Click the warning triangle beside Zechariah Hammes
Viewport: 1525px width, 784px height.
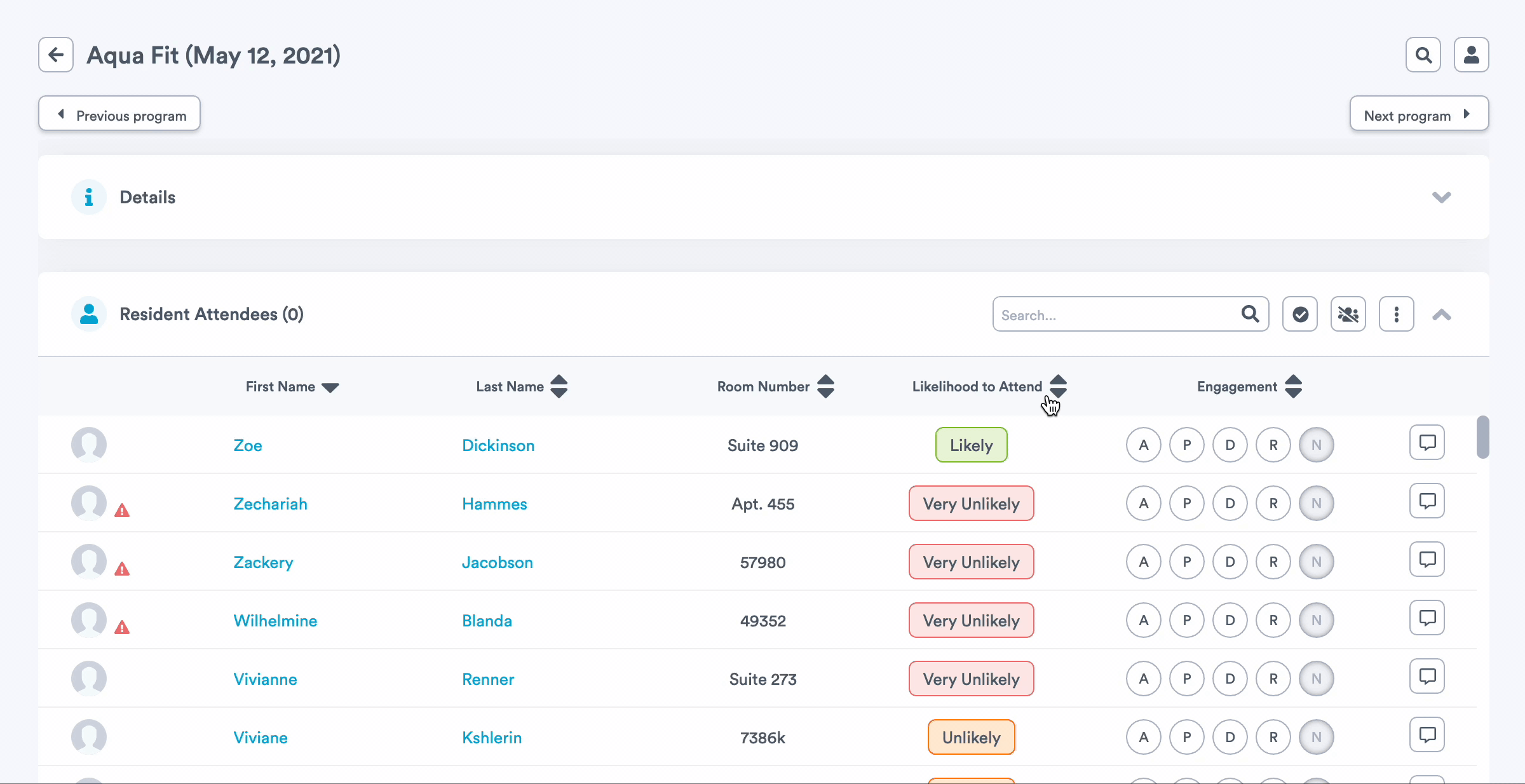tap(122, 510)
